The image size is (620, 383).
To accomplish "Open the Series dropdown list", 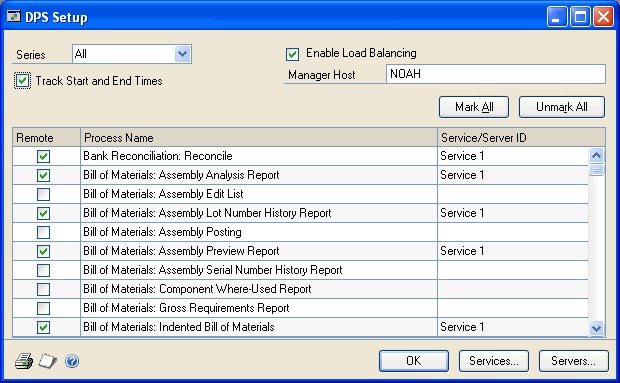I will [182, 54].
